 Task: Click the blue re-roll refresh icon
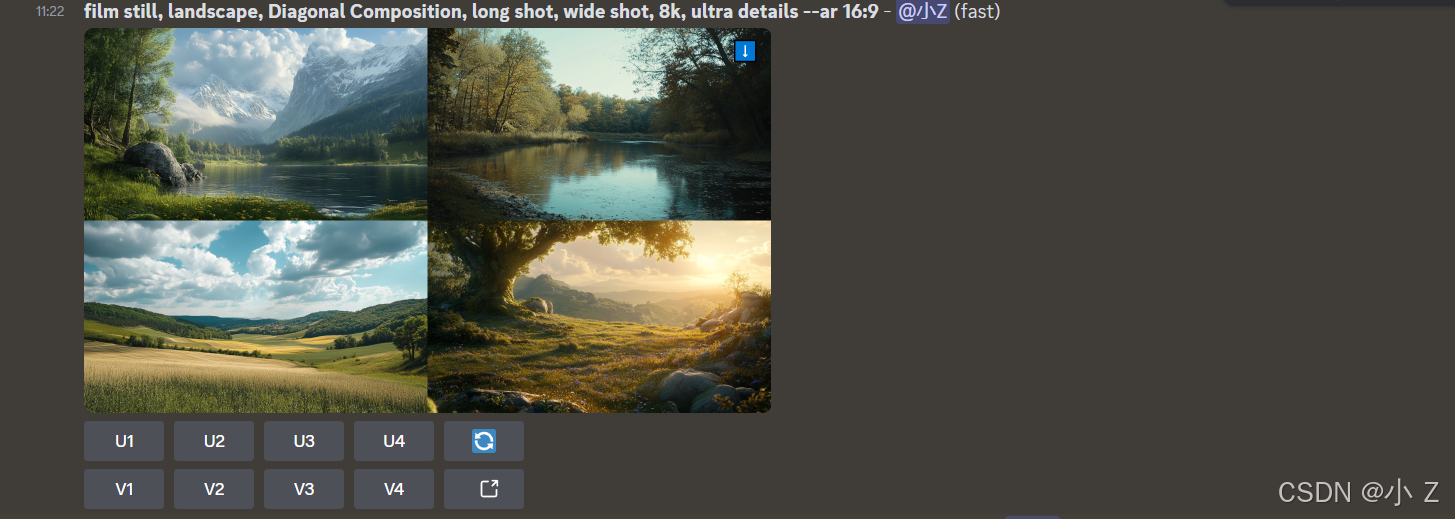(484, 441)
